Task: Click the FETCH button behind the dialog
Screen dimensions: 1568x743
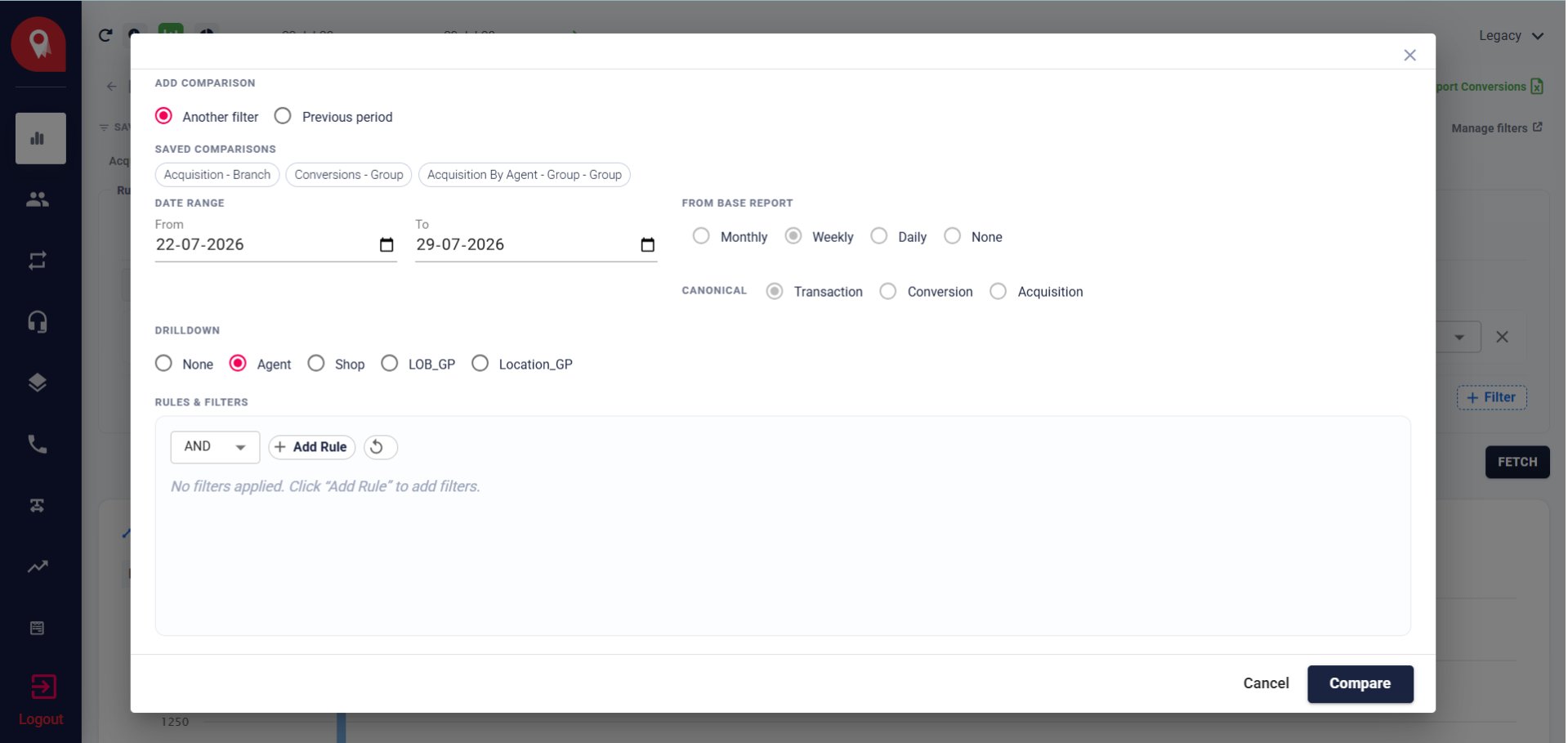Action: (1517, 462)
